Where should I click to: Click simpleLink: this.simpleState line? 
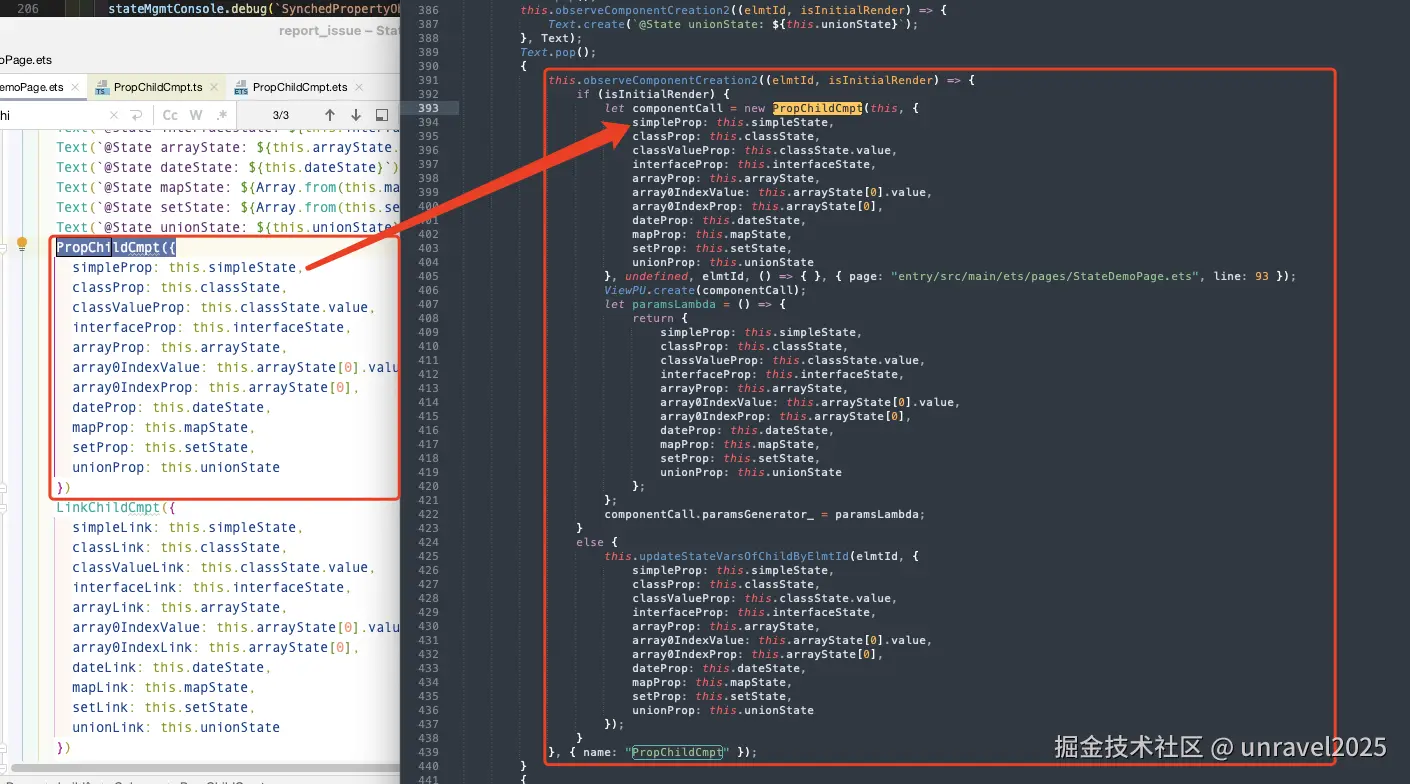point(187,527)
